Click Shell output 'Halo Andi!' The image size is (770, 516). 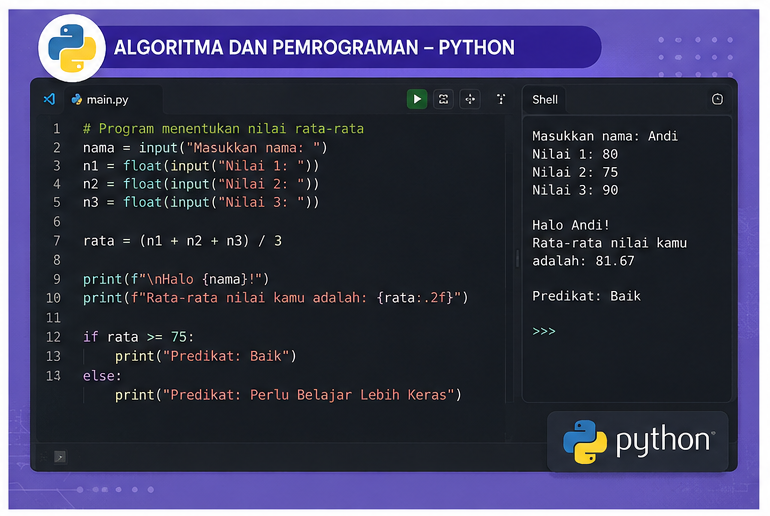(x=571, y=225)
